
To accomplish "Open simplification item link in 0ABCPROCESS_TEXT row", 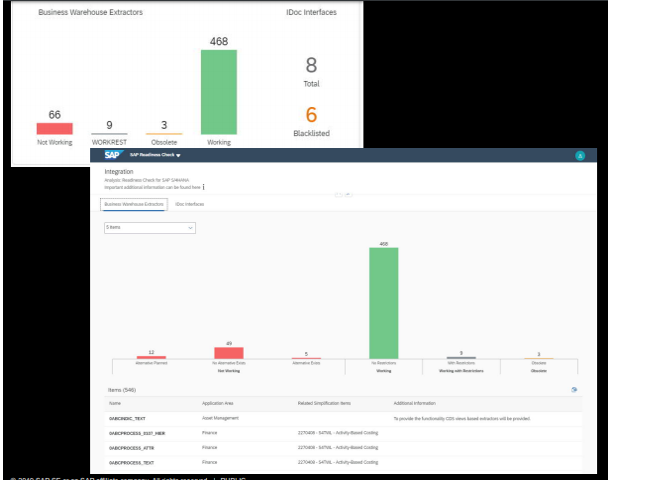I will coord(338,462).
